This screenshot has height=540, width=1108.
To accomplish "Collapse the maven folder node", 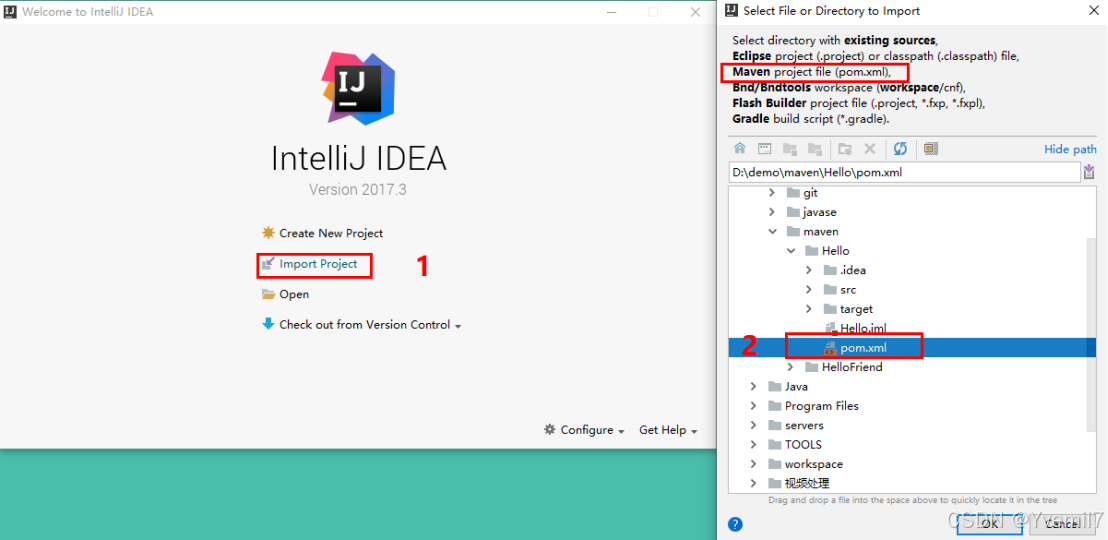I will [772, 231].
